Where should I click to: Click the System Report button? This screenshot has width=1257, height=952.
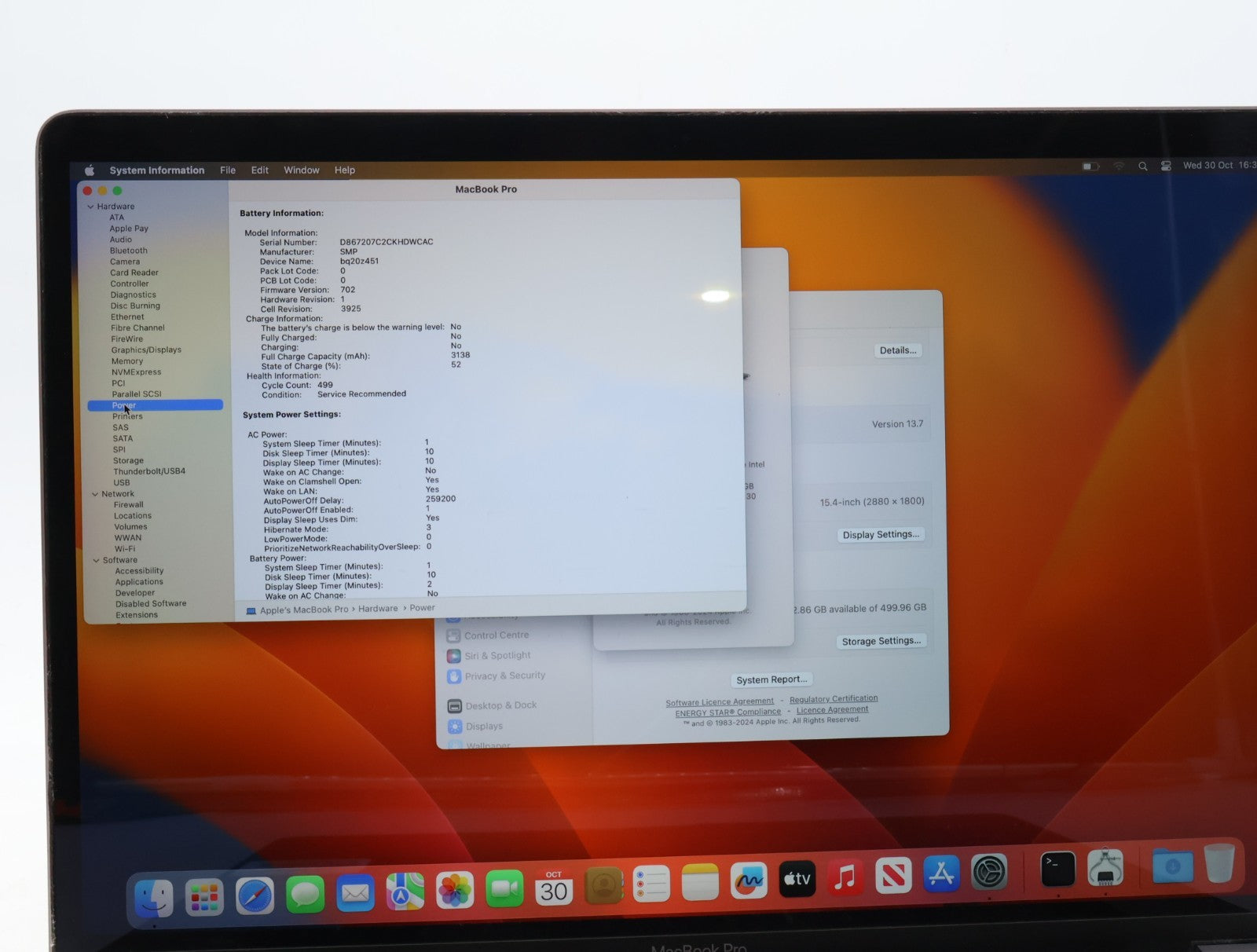771,679
